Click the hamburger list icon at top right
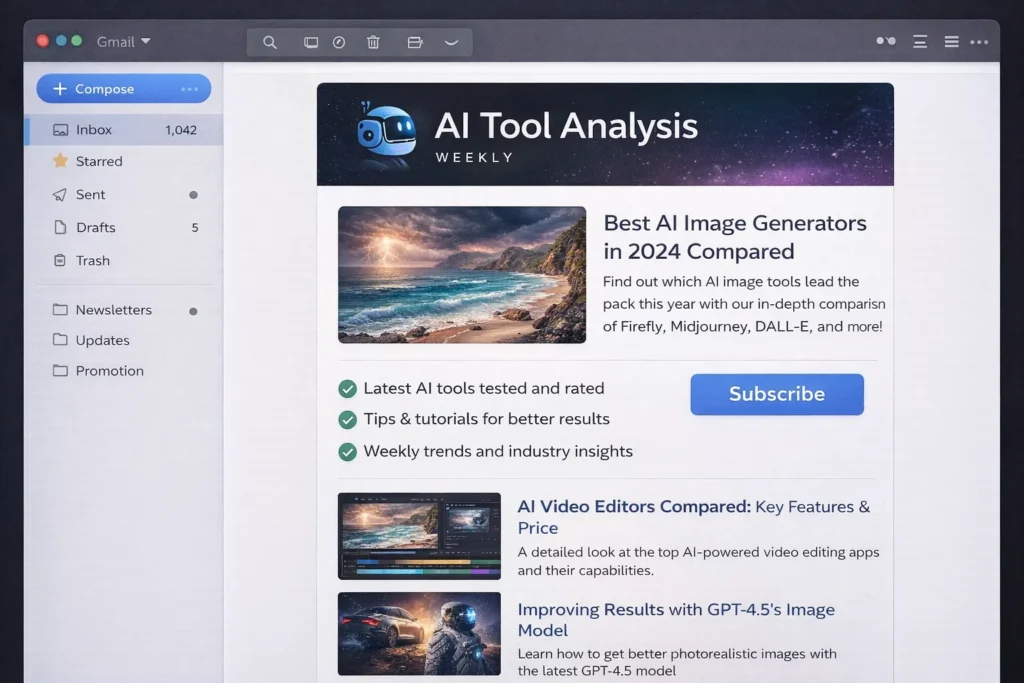The width and height of the screenshot is (1024, 683). point(951,42)
